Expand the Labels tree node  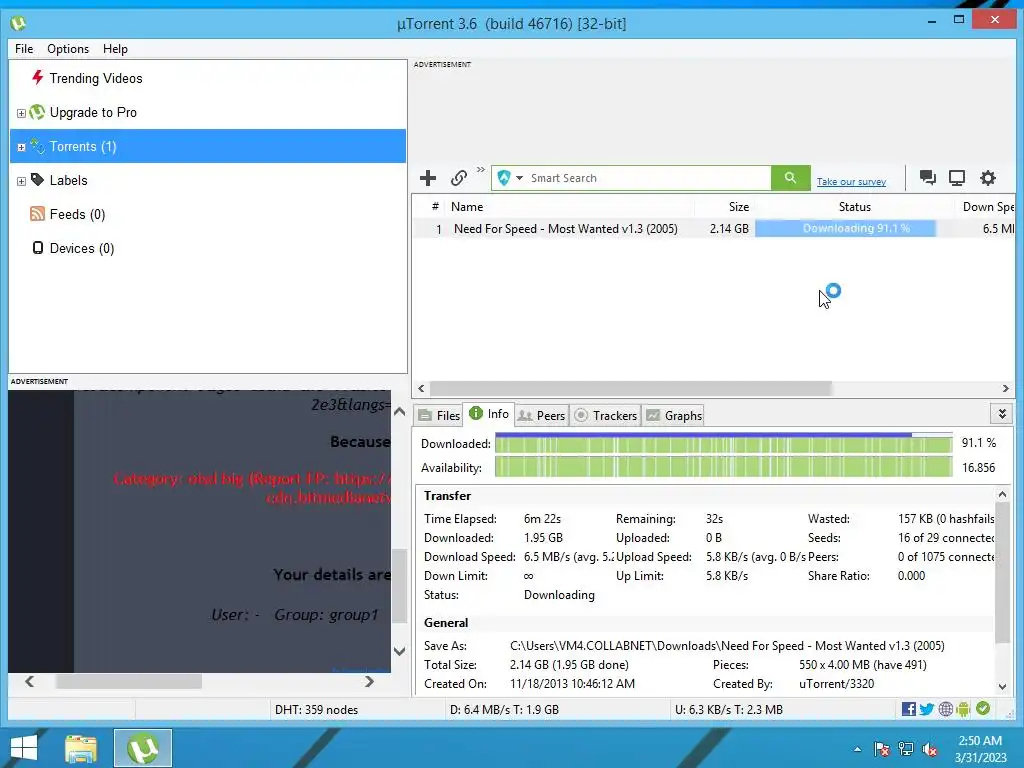21,181
